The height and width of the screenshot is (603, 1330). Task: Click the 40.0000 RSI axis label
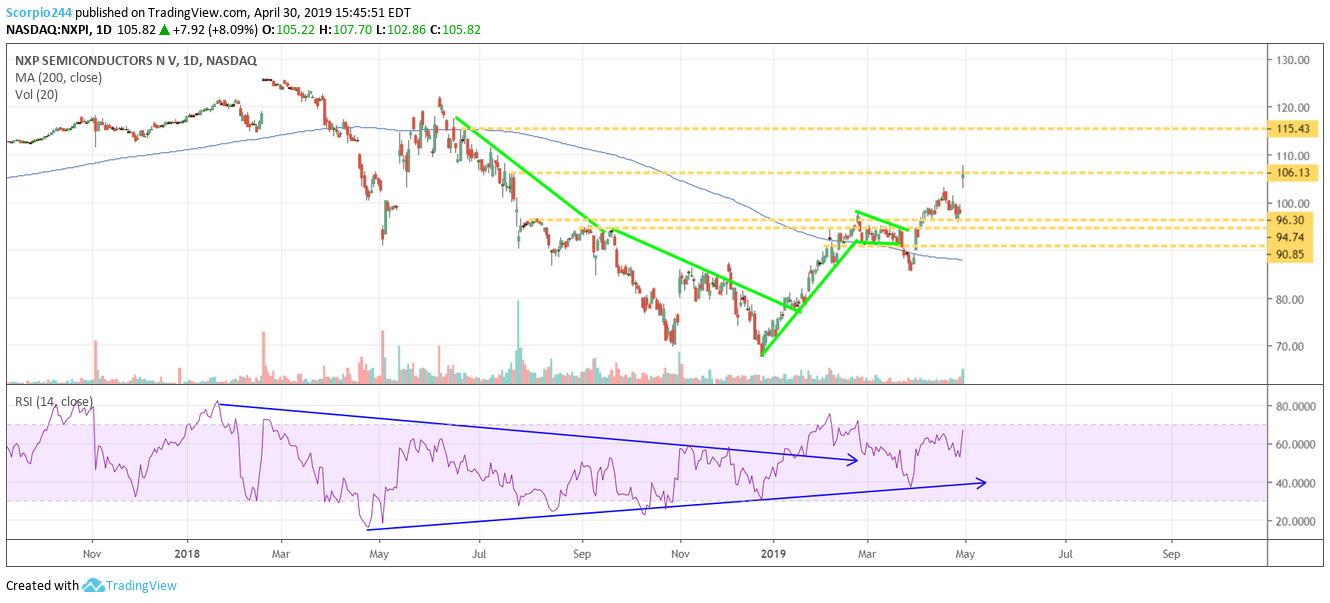point(1296,483)
